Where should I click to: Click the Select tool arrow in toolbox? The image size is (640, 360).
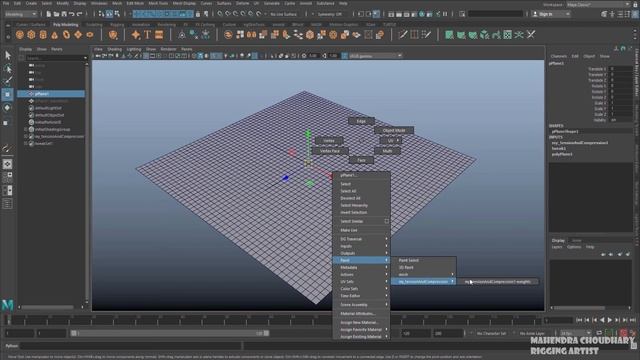8,55
